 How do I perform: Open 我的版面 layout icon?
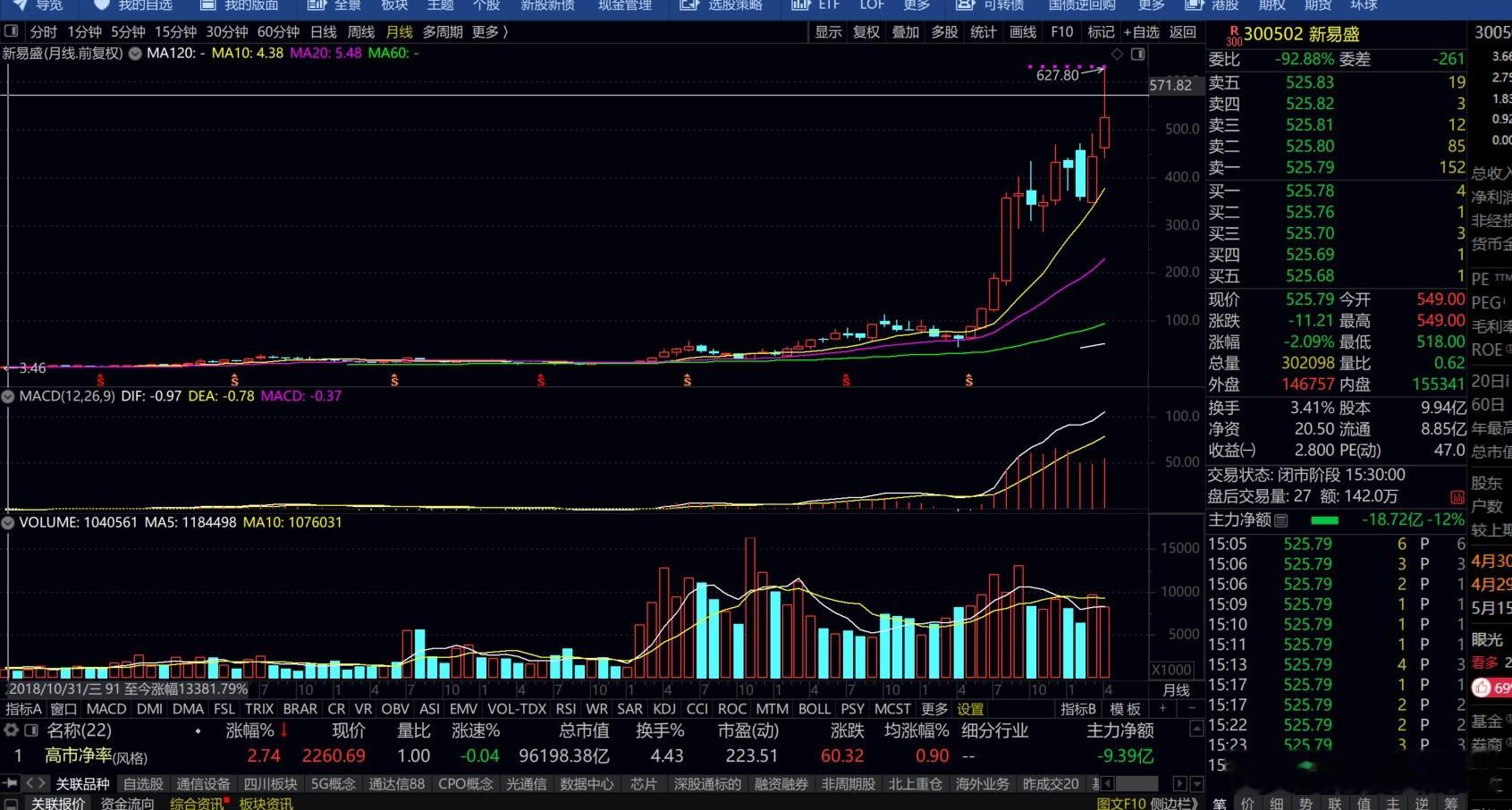pyautogui.click(x=207, y=4)
